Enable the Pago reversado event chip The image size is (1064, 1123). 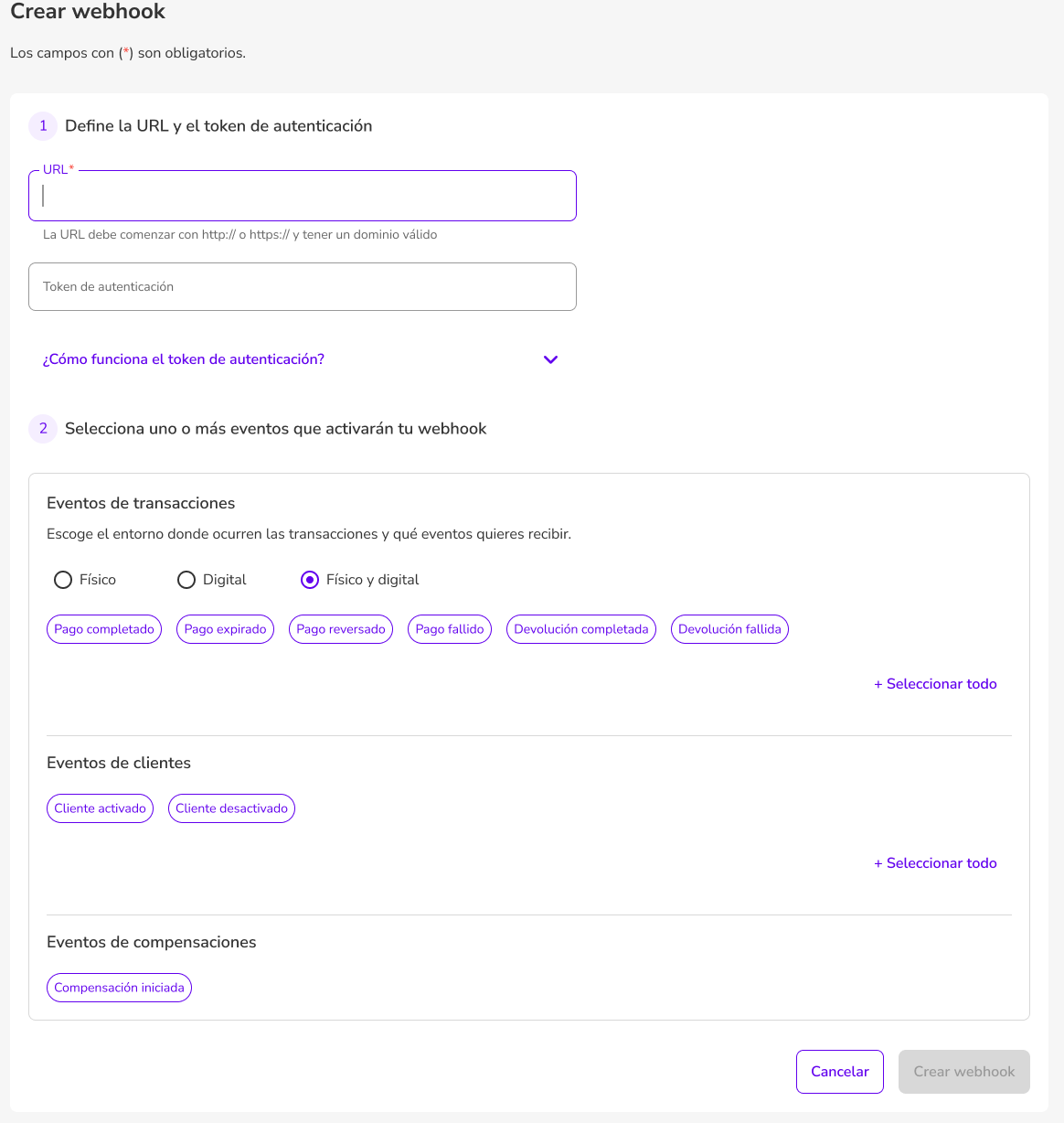pos(341,629)
